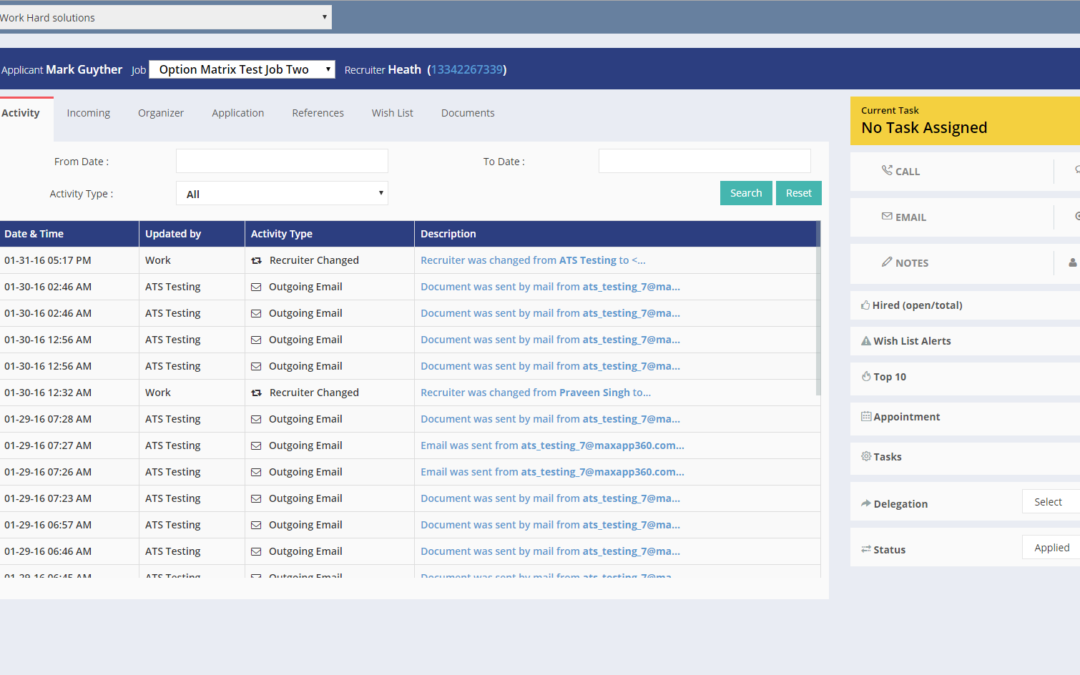Click the recruiter phone number 13342267339
The width and height of the screenshot is (1080, 675).
click(467, 70)
